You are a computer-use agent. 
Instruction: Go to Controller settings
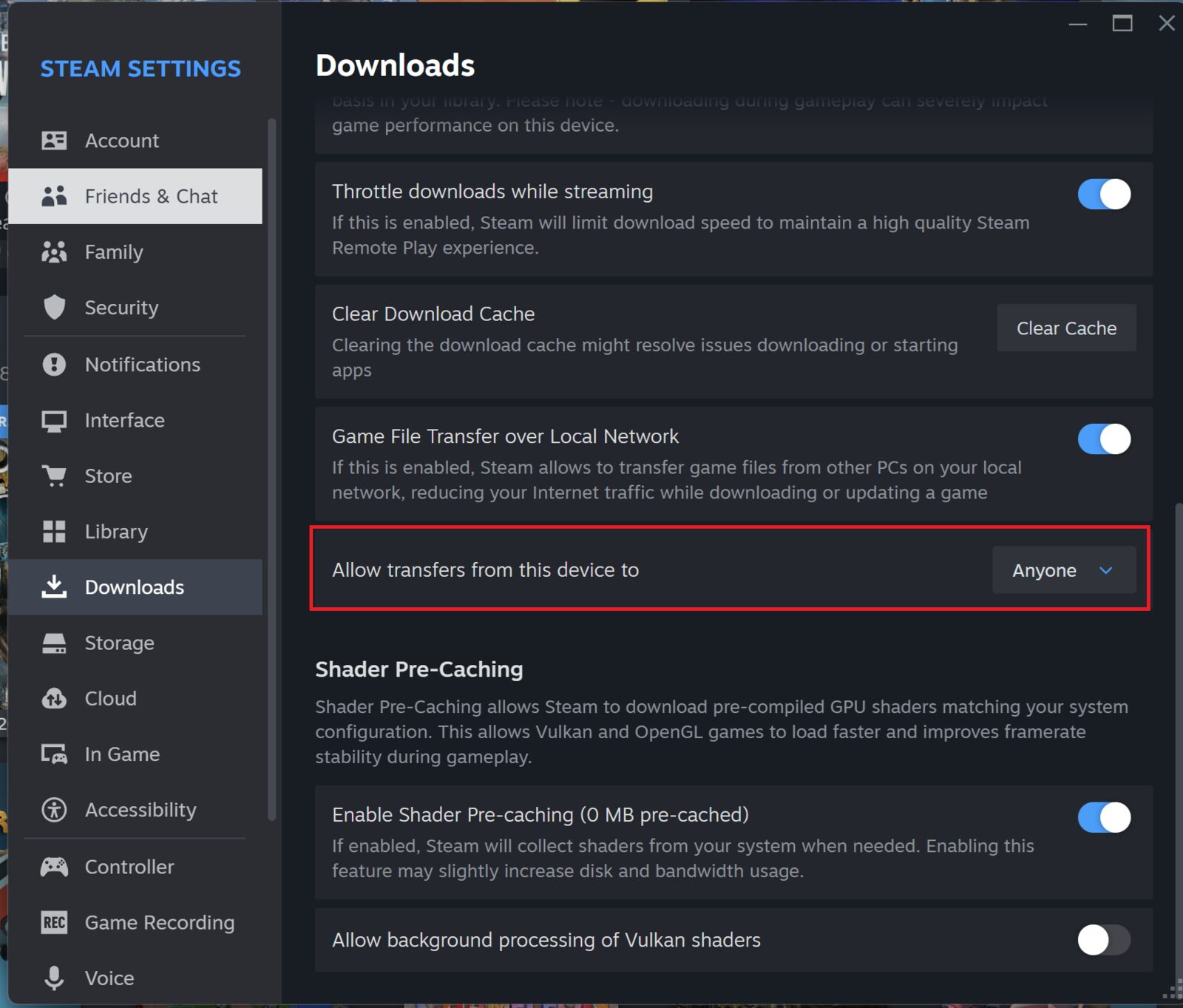(x=135, y=867)
